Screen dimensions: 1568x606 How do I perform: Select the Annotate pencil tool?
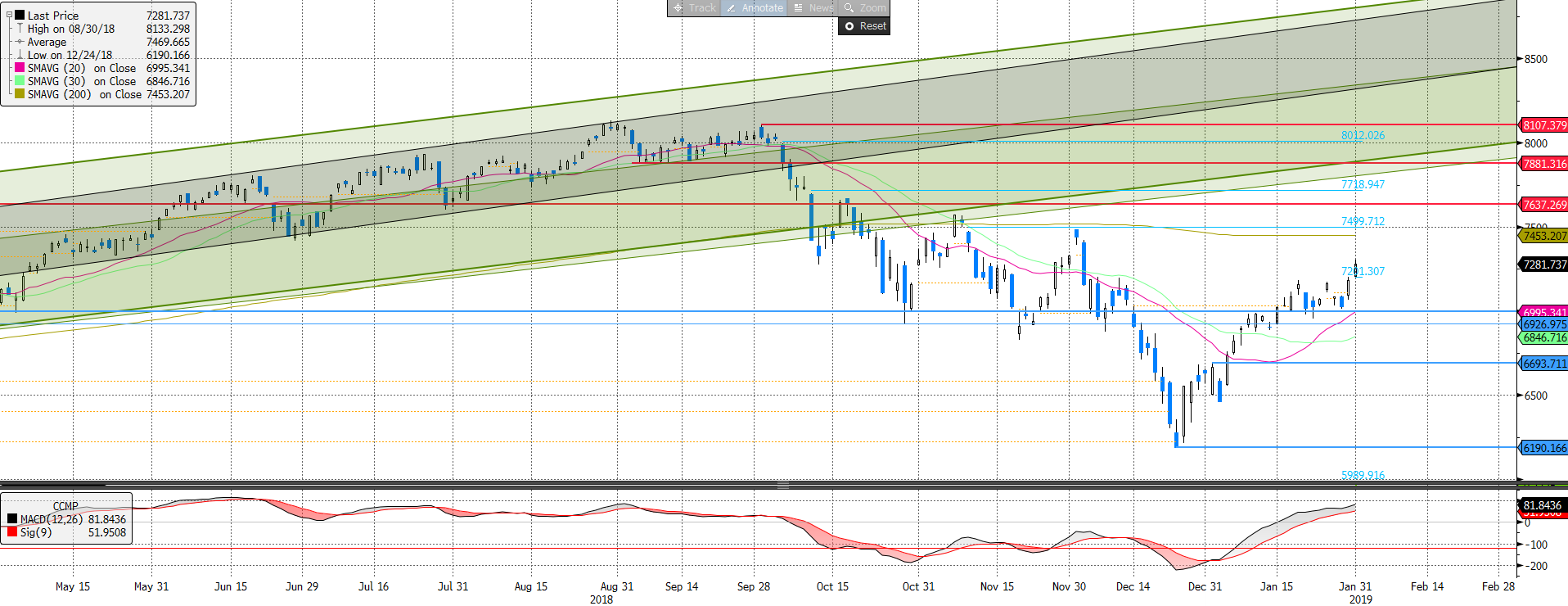[x=754, y=8]
